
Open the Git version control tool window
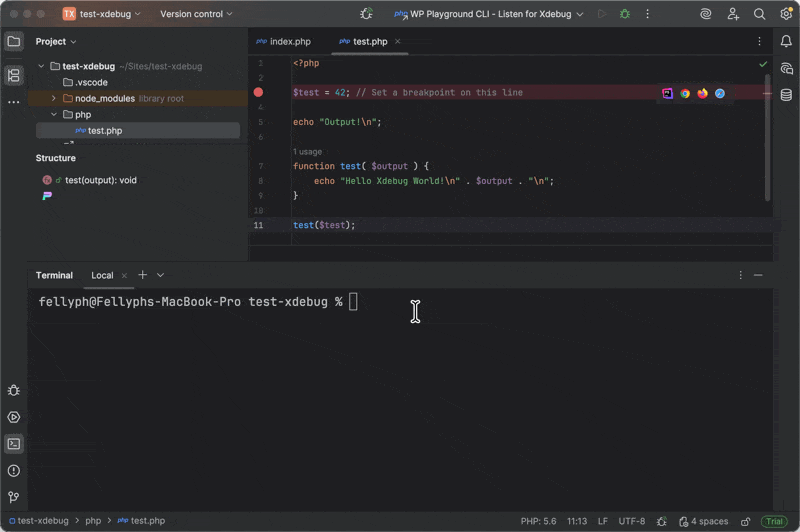(14, 497)
